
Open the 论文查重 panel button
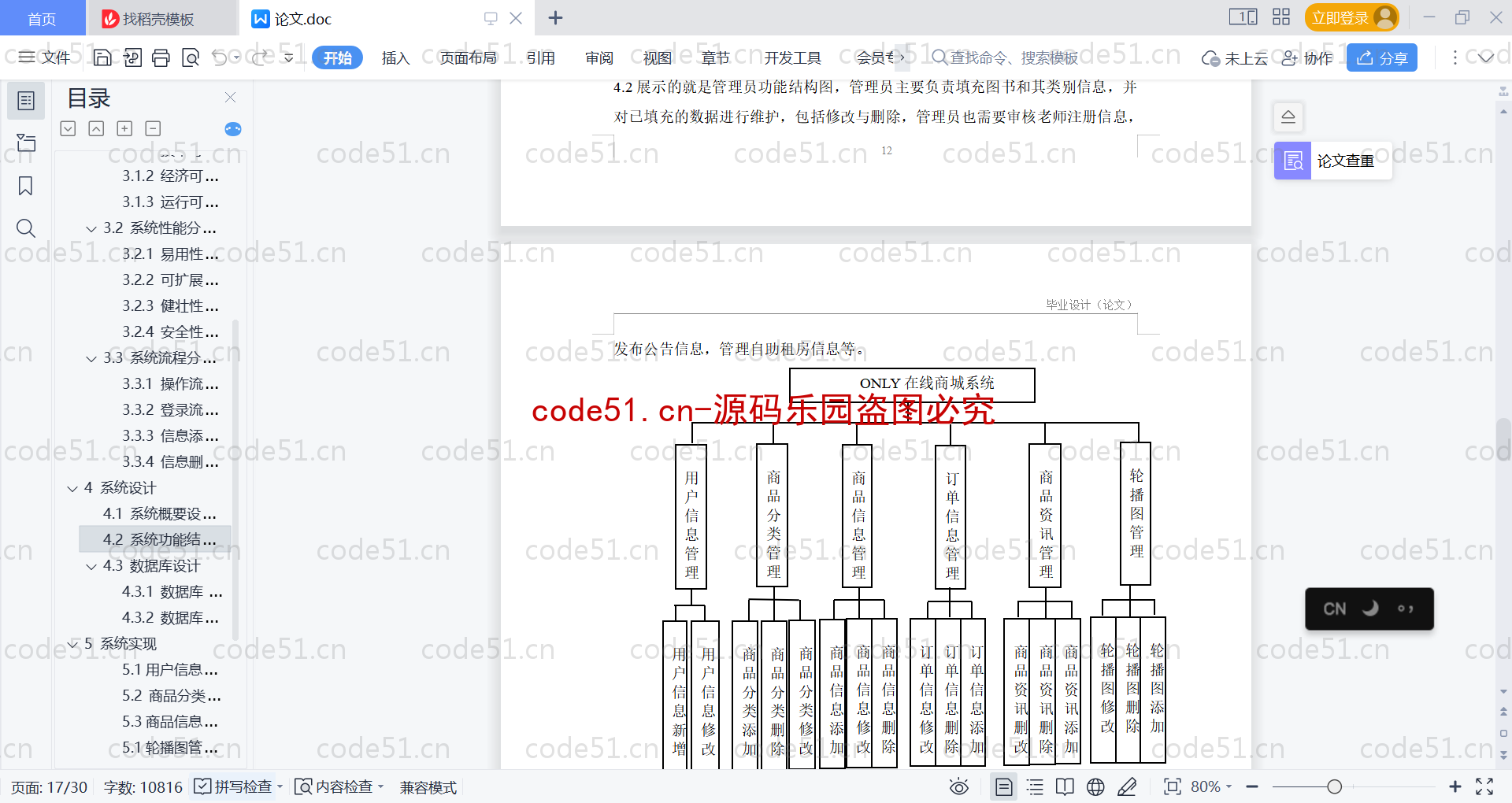coord(1332,161)
